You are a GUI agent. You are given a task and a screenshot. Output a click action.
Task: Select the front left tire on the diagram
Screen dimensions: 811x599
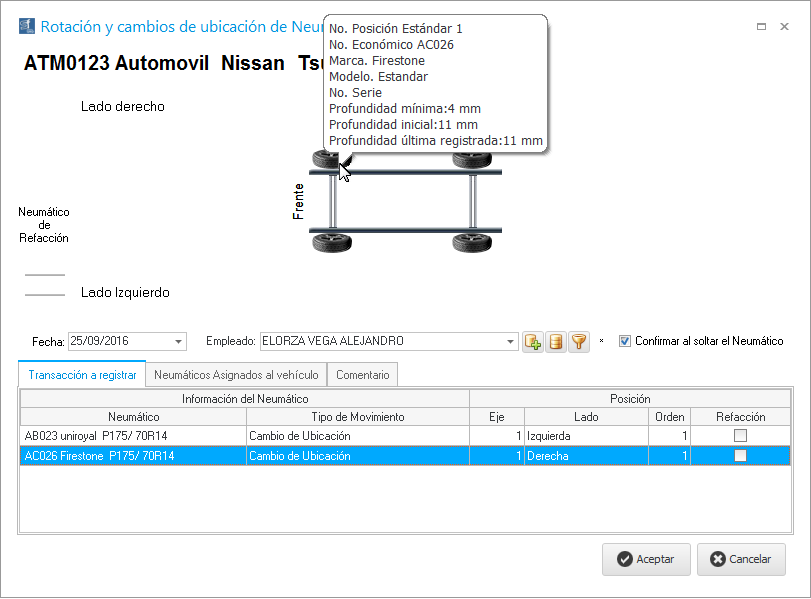325,241
